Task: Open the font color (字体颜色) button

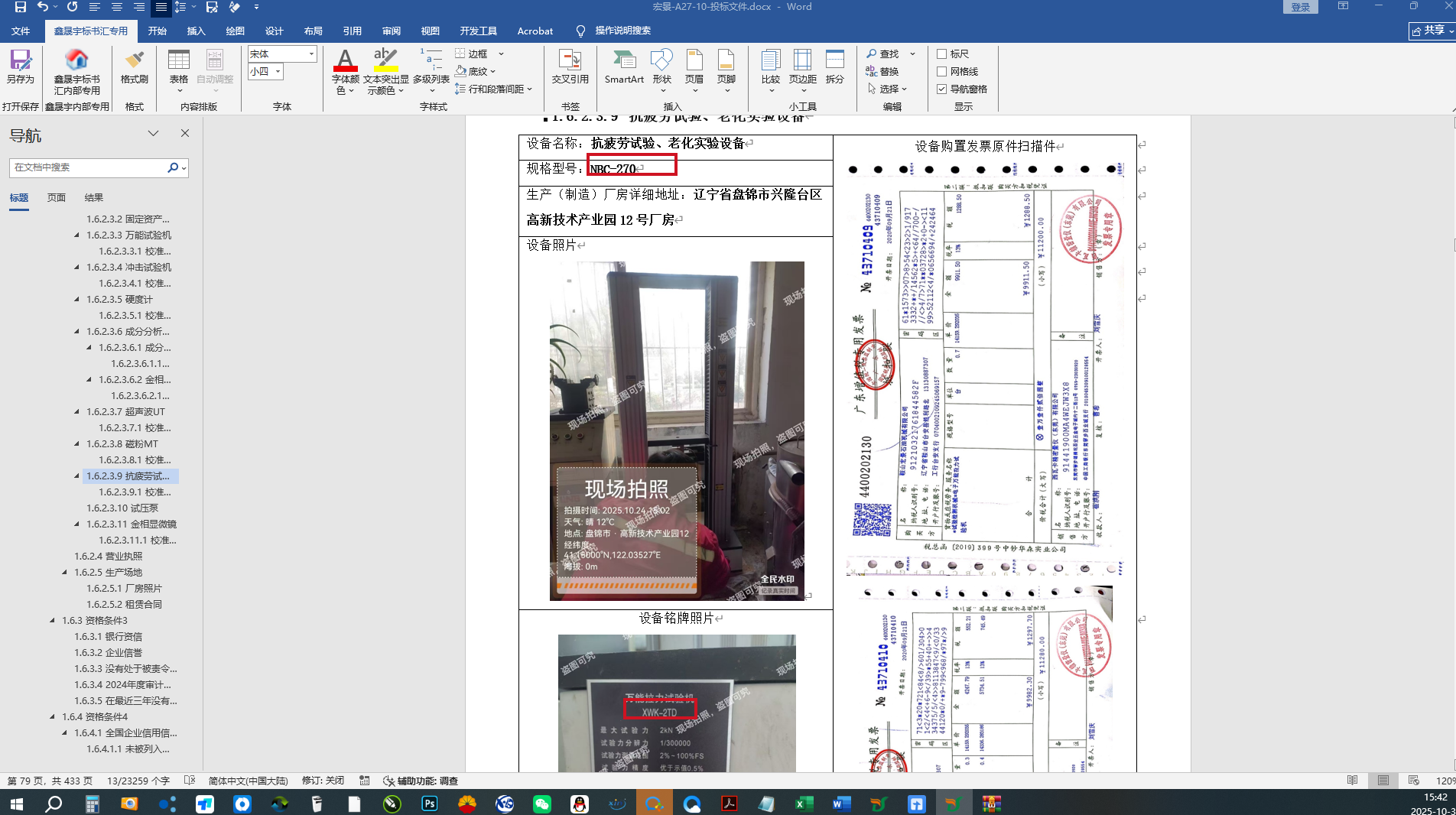Action: click(x=346, y=71)
